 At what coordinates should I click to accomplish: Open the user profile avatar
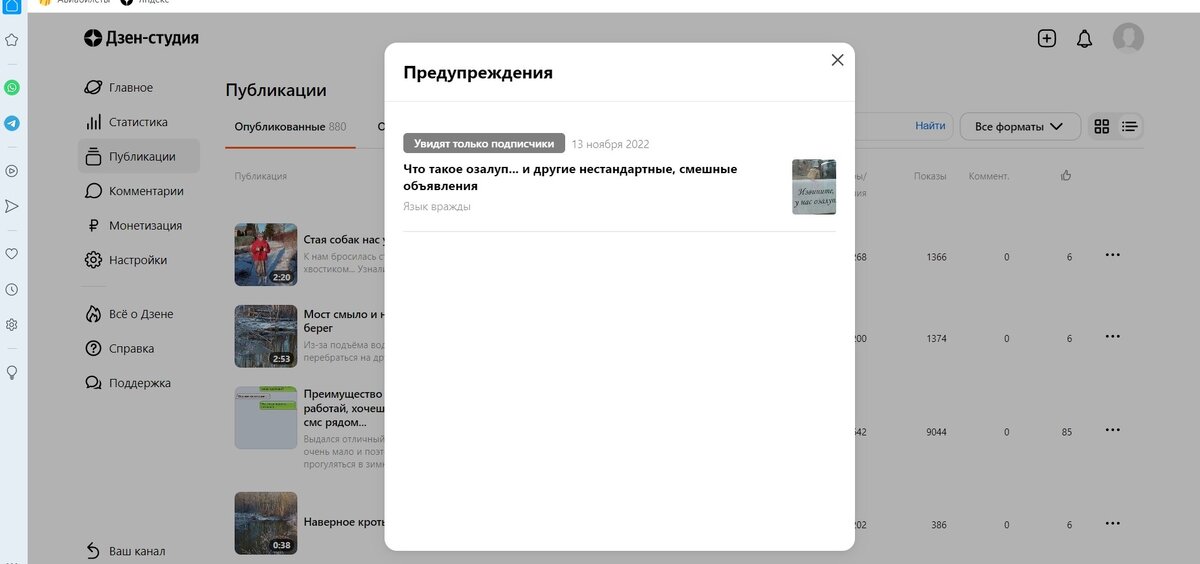[1128, 38]
